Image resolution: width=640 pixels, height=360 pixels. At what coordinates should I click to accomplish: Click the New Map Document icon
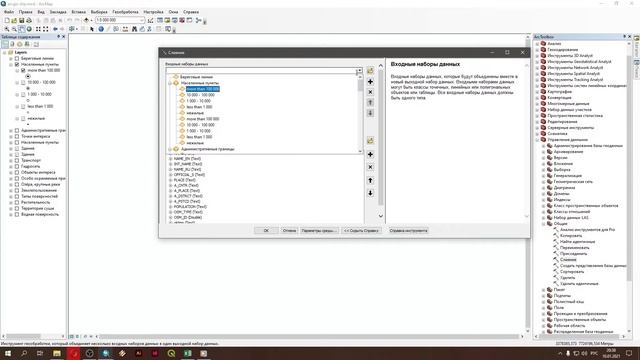[x=7, y=20]
